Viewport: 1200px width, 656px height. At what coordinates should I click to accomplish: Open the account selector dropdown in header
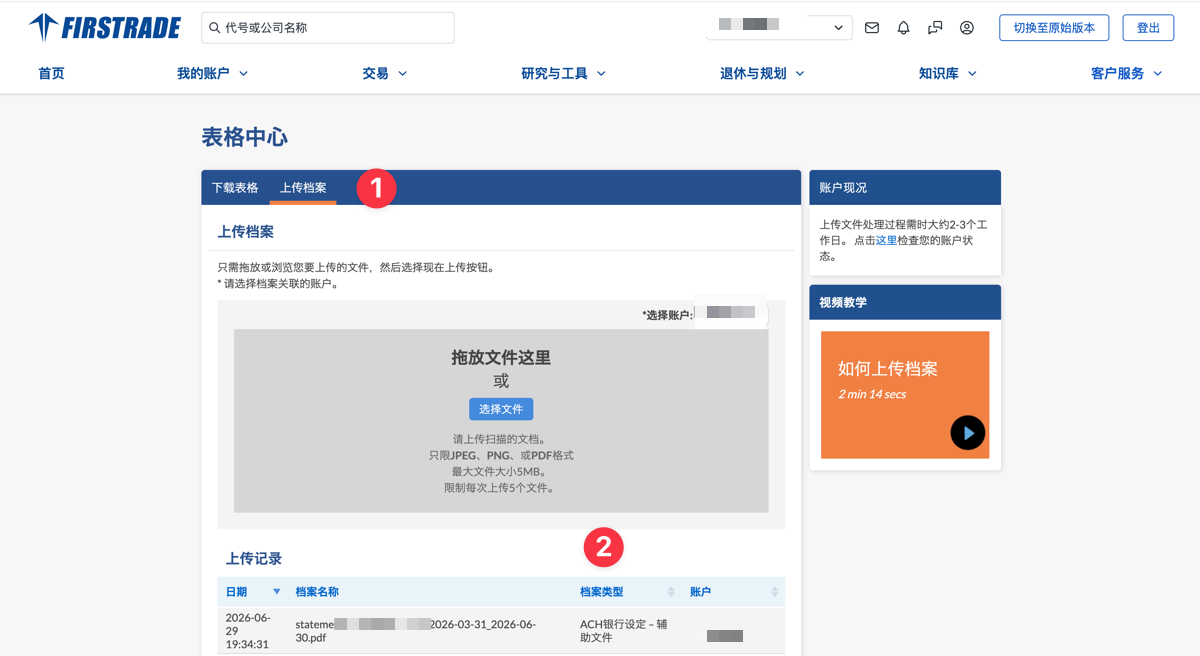tap(779, 28)
